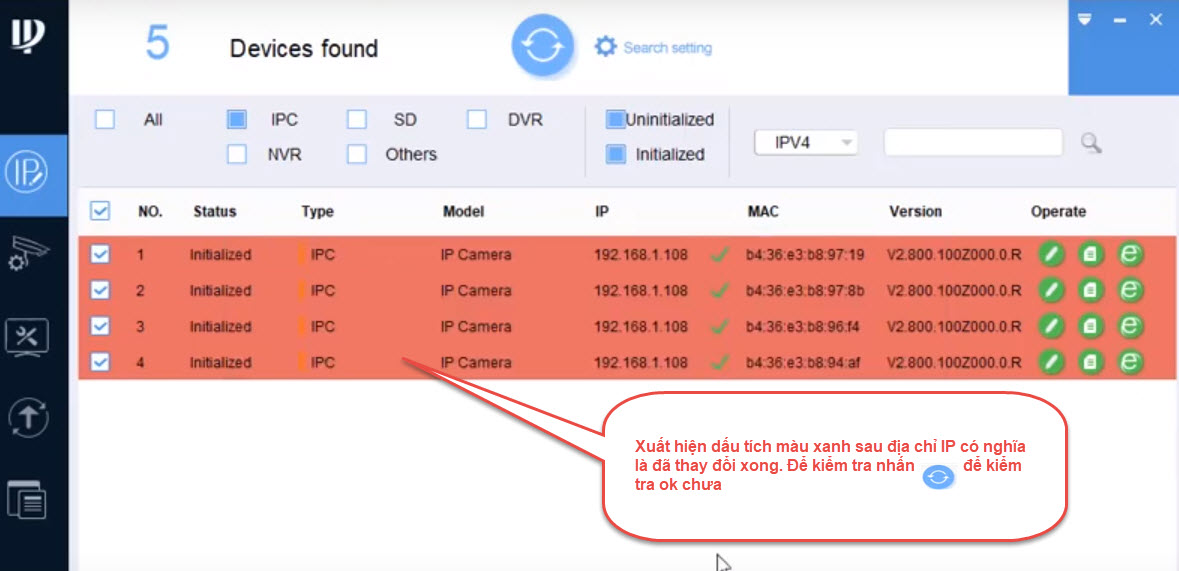Uncheck device row number 2
Screen dimensions: 1179x571
click(x=100, y=290)
